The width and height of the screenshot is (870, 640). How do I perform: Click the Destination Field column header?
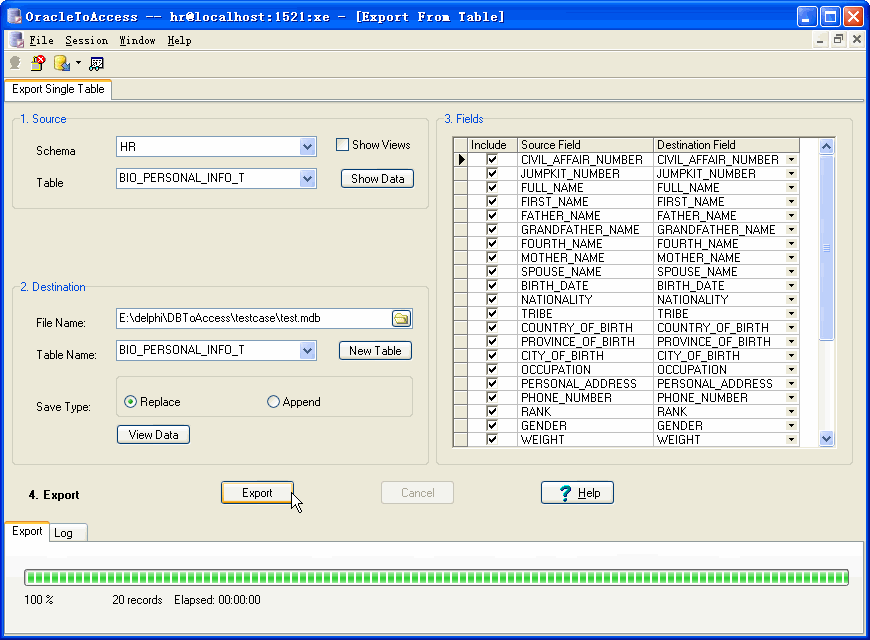pyautogui.click(x=726, y=145)
